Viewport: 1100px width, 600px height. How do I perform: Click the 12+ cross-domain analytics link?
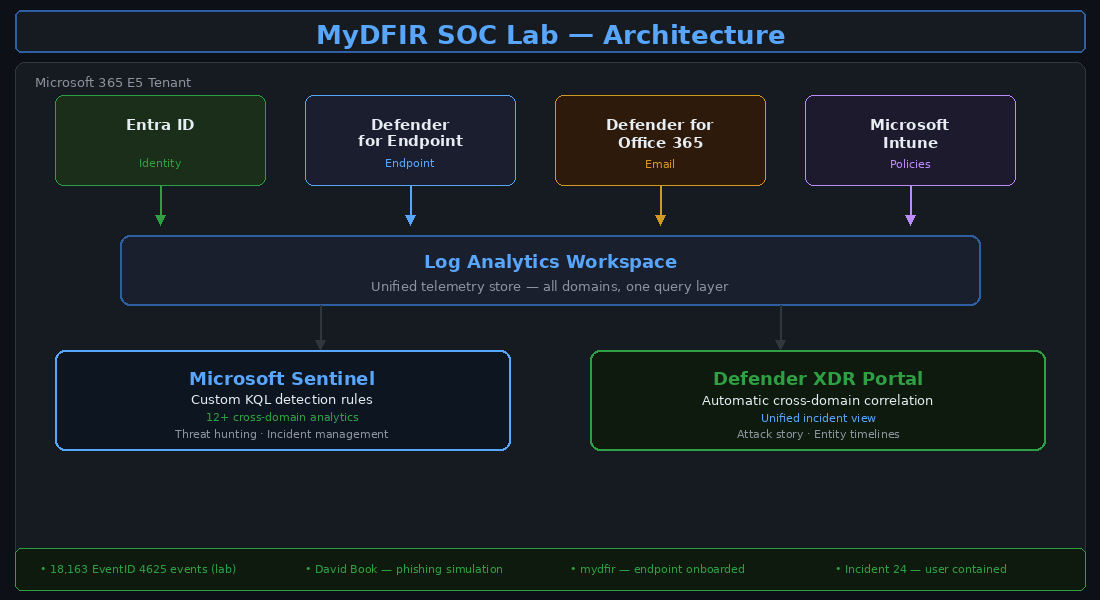tap(283, 417)
